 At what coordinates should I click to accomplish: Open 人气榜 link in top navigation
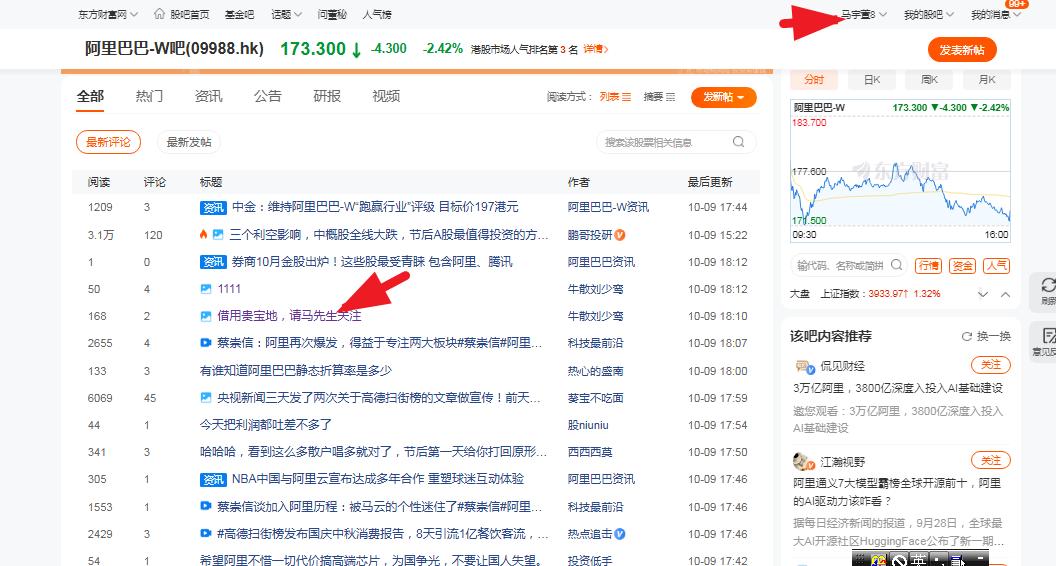click(x=377, y=14)
